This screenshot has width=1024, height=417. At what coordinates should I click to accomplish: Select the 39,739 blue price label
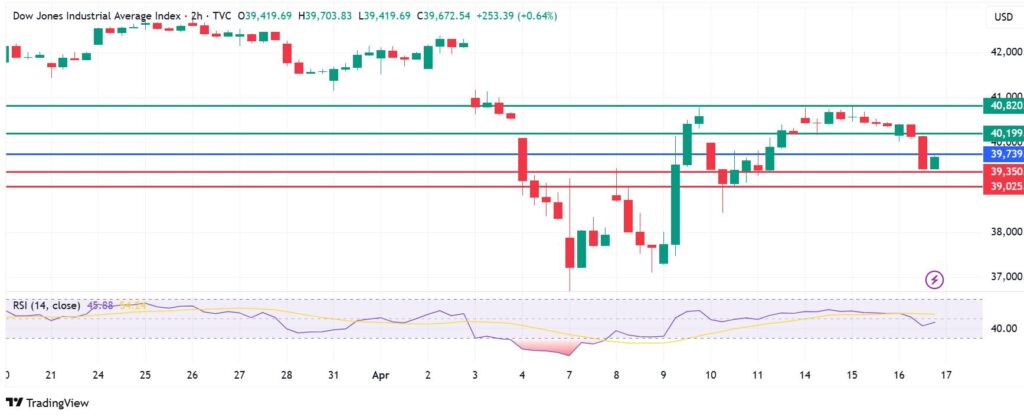[1003, 155]
